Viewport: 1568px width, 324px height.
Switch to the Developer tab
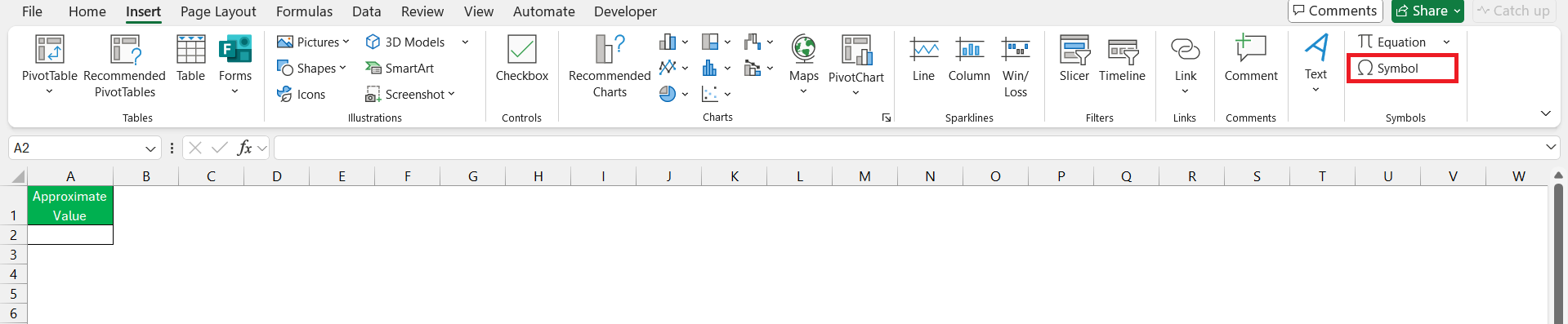625,11
